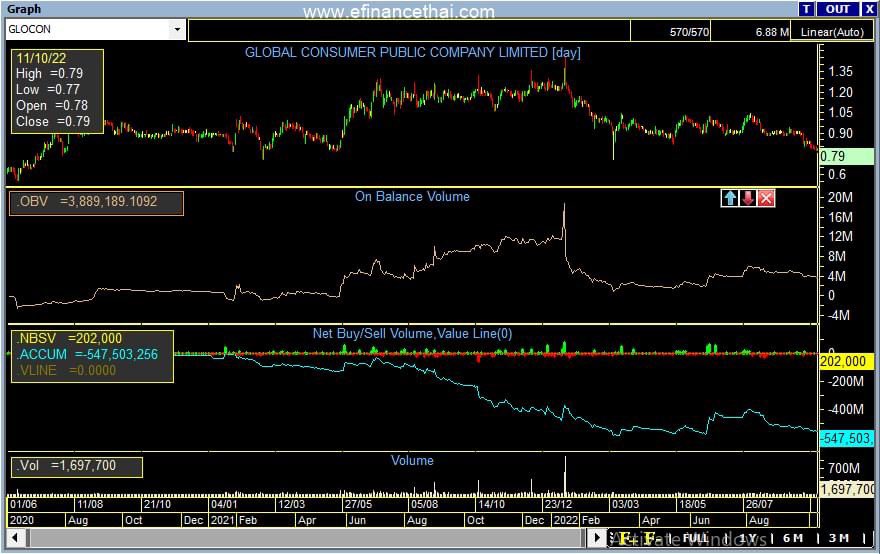The width and height of the screenshot is (880, 554).
Task: Click the 04/01 date label on time axis
Action: [x=224, y=504]
